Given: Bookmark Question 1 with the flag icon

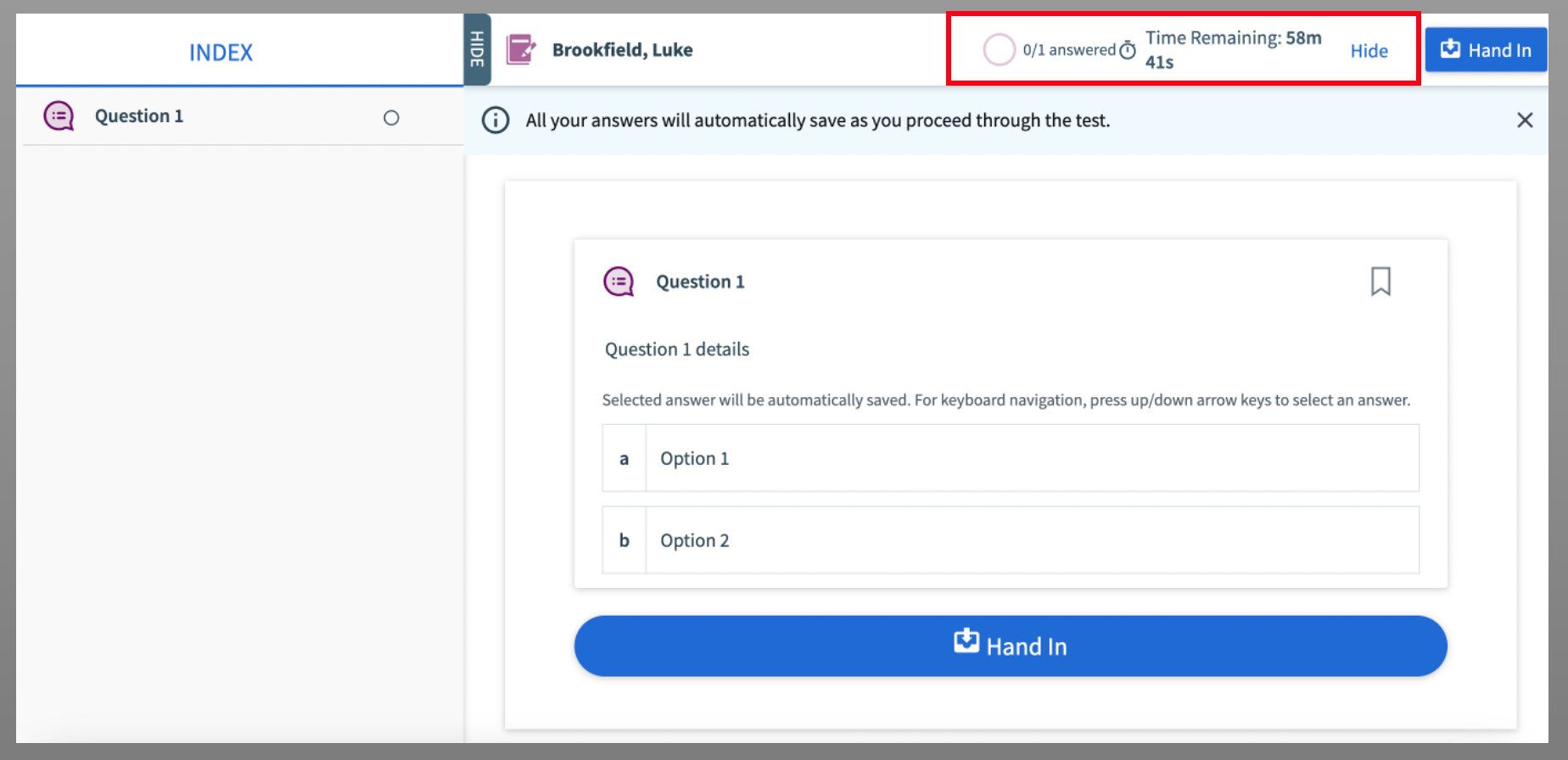Looking at the screenshot, I should click(1380, 282).
